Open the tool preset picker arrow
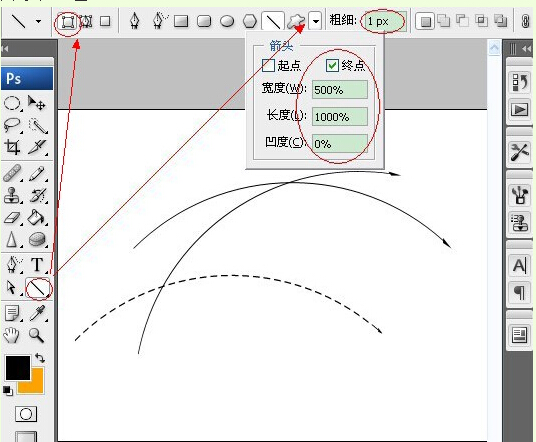 coord(39,21)
